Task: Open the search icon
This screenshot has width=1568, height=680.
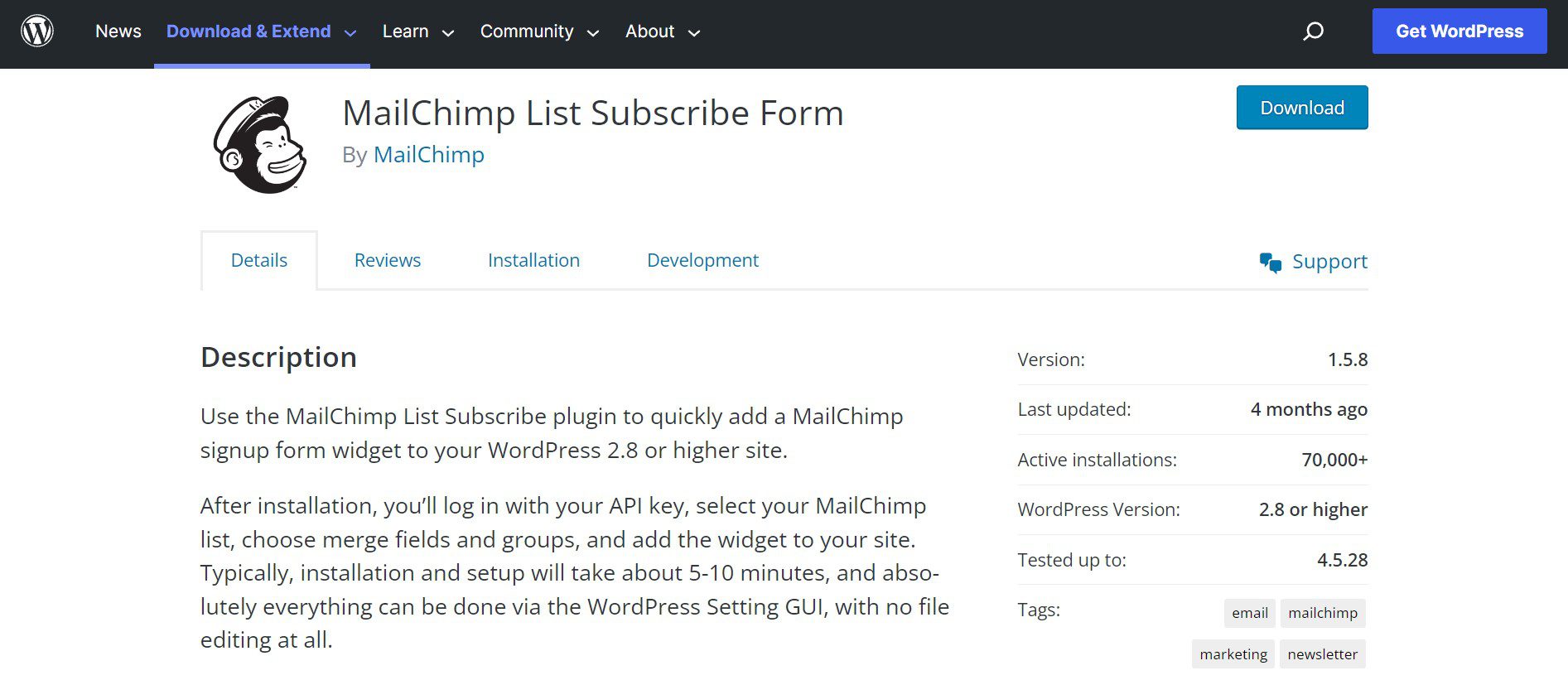Action: pyautogui.click(x=1313, y=31)
